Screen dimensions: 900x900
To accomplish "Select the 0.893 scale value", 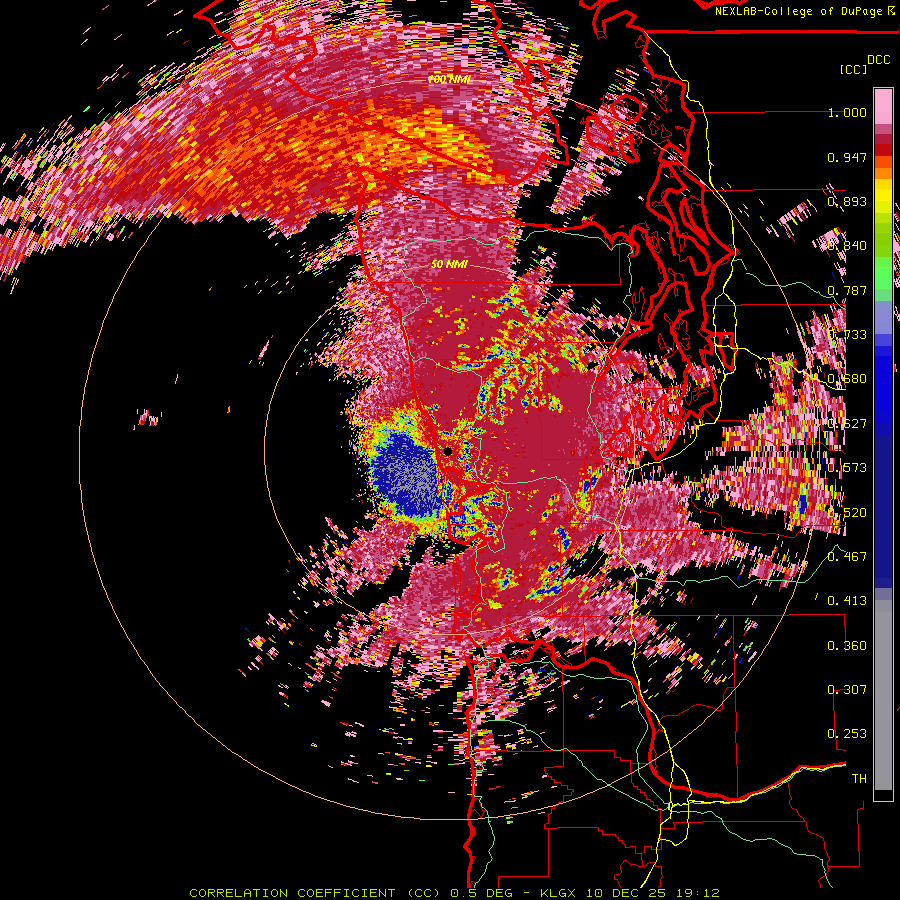I will coord(847,201).
